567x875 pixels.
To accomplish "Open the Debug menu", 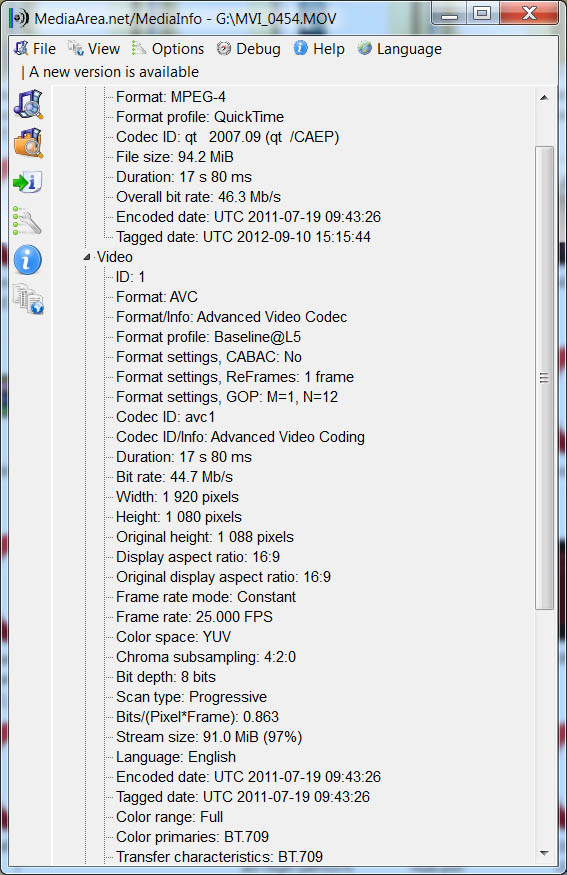I will tap(248, 49).
